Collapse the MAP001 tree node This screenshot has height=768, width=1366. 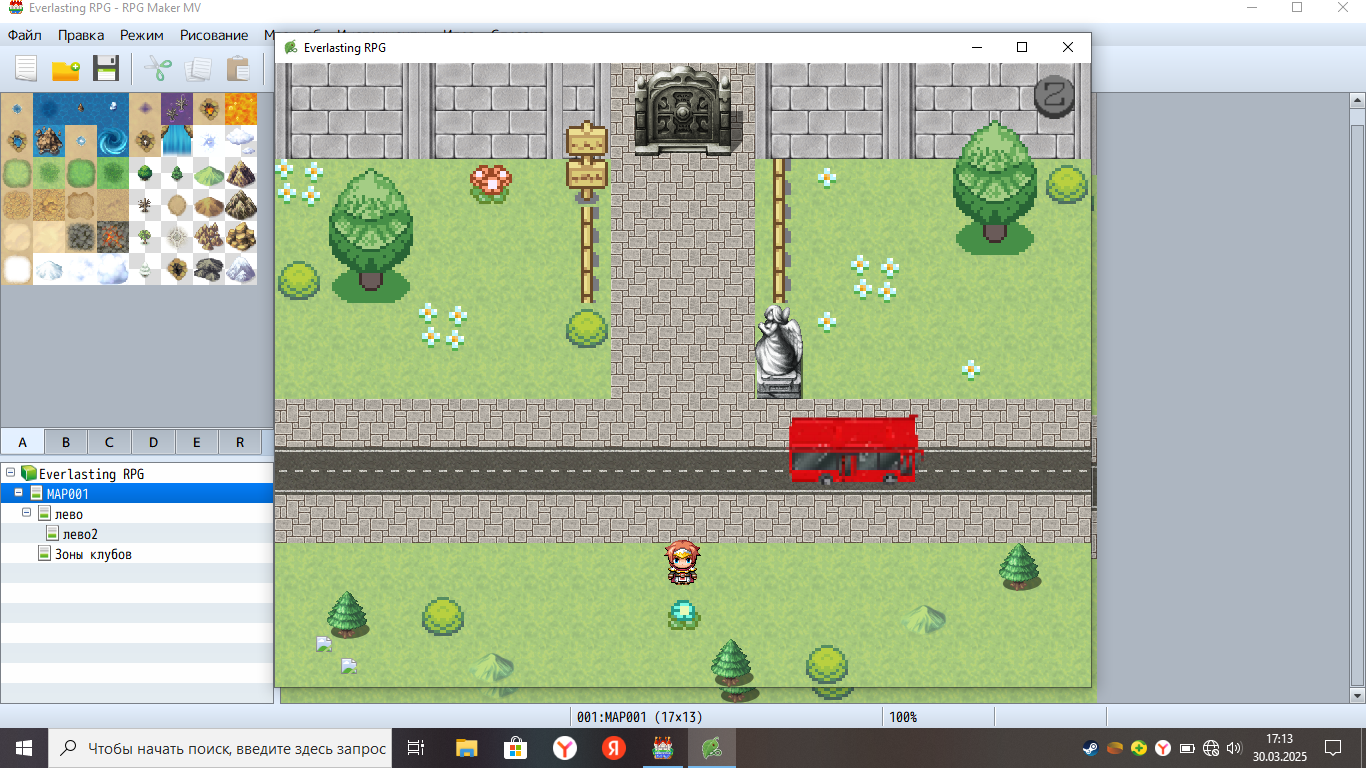tap(19, 493)
